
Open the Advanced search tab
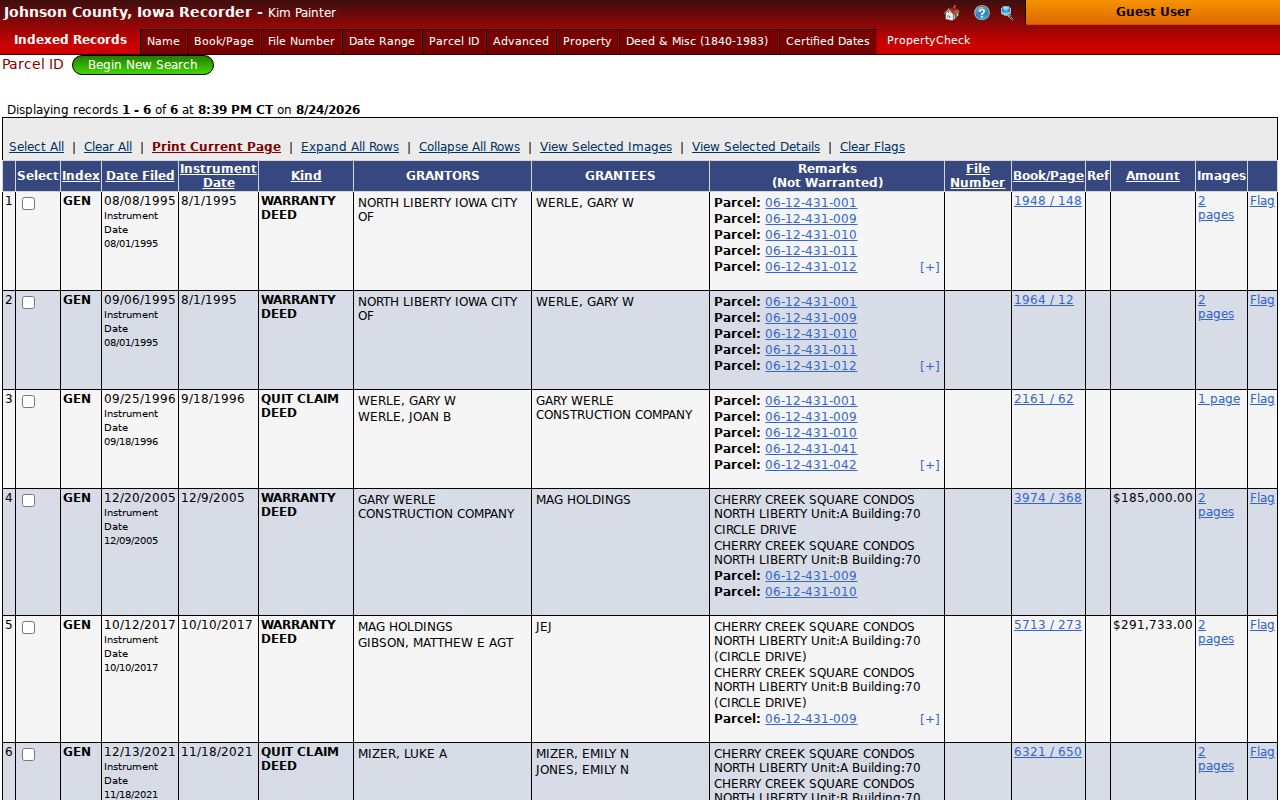point(521,41)
